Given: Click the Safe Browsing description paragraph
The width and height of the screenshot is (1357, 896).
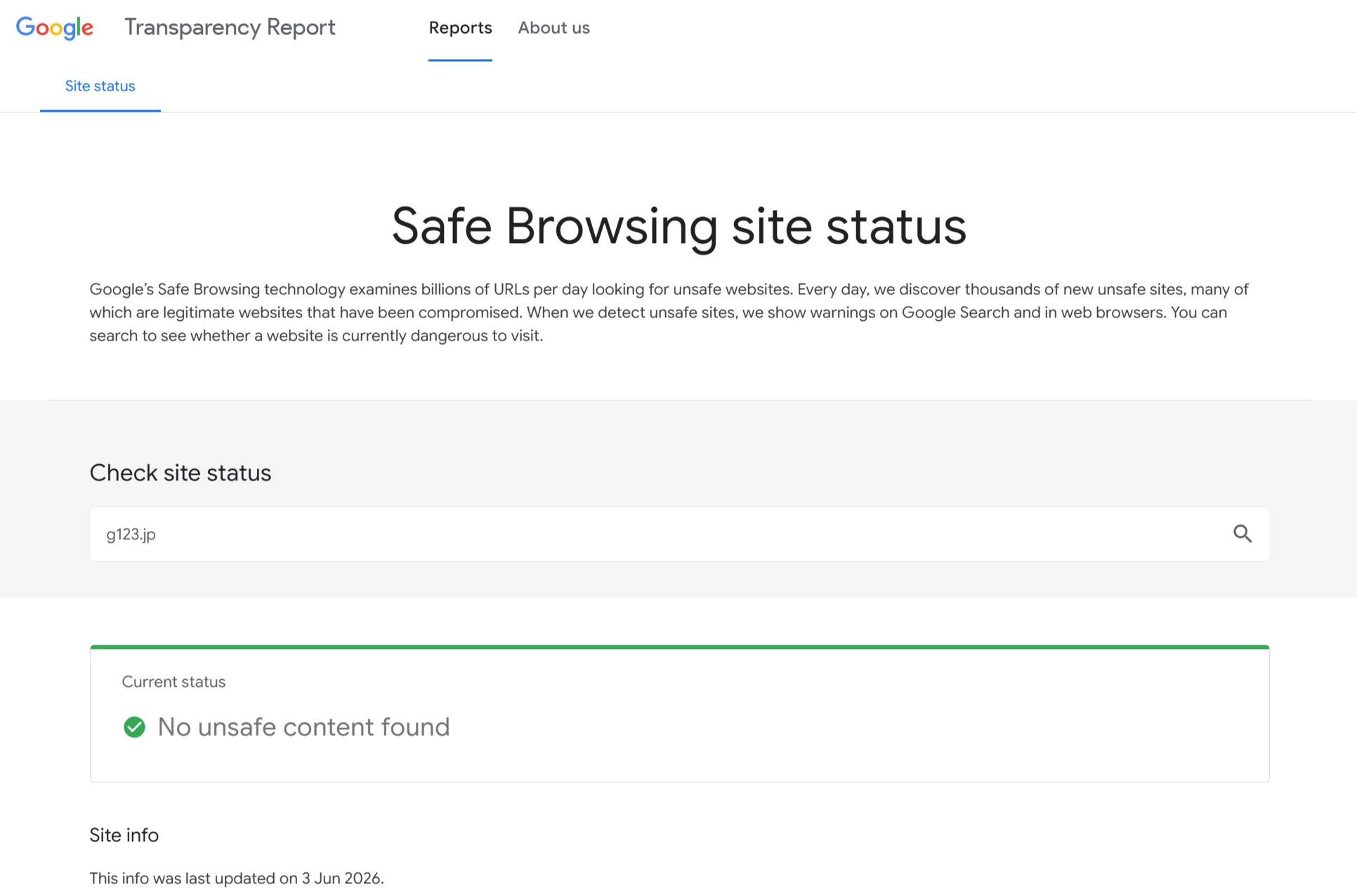Looking at the screenshot, I should (x=669, y=312).
